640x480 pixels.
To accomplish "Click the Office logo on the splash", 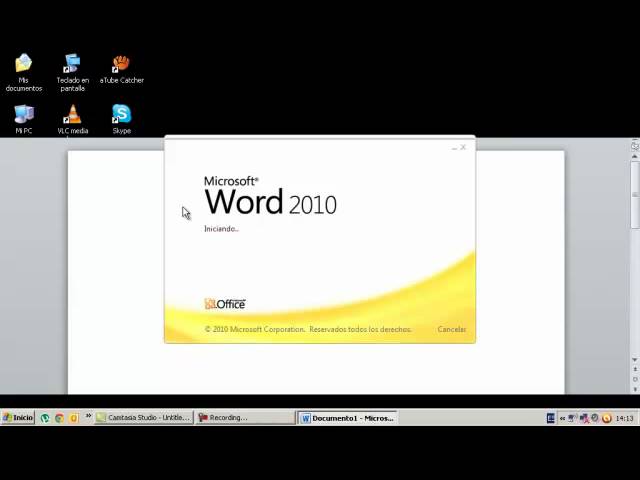I will click(225, 304).
